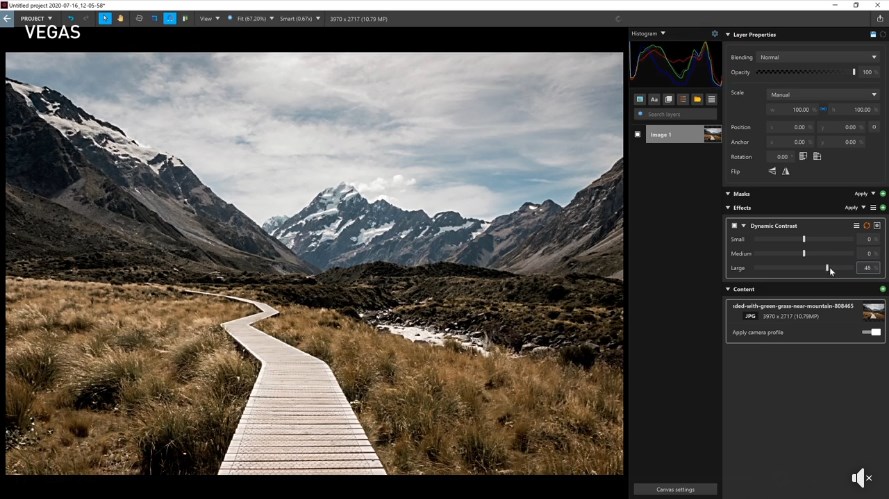This screenshot has height=499, width=889.
Task: Click the Opacity value field showing 100
Action: (868, 72)
